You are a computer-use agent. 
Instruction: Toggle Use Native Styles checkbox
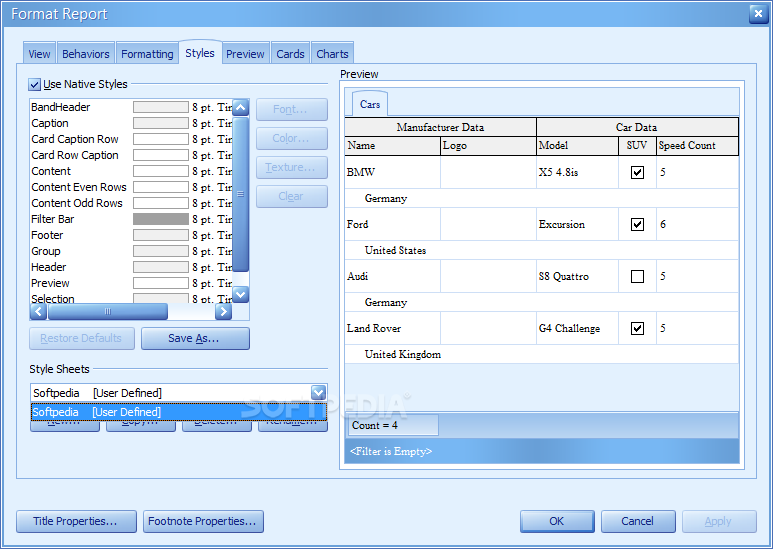click(34, 84)
